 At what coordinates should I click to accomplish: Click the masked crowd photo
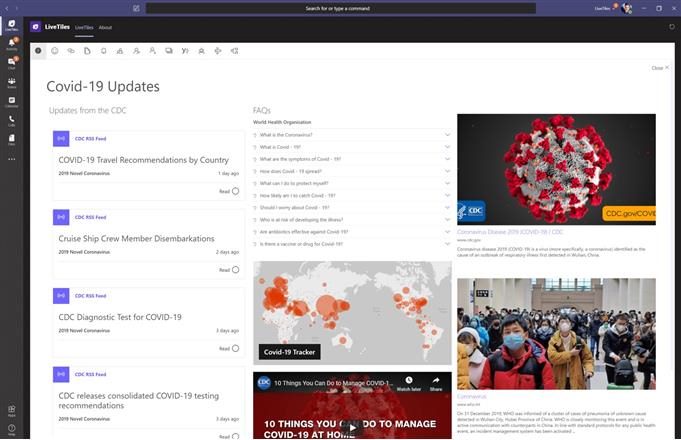556,334
